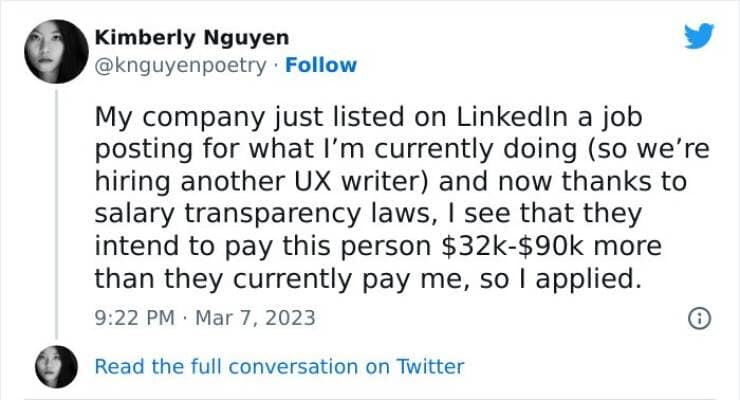This screenshot has height=400, width=740.
Task: Open Read the full conversation on Twitter
Action: pos(279,366)
